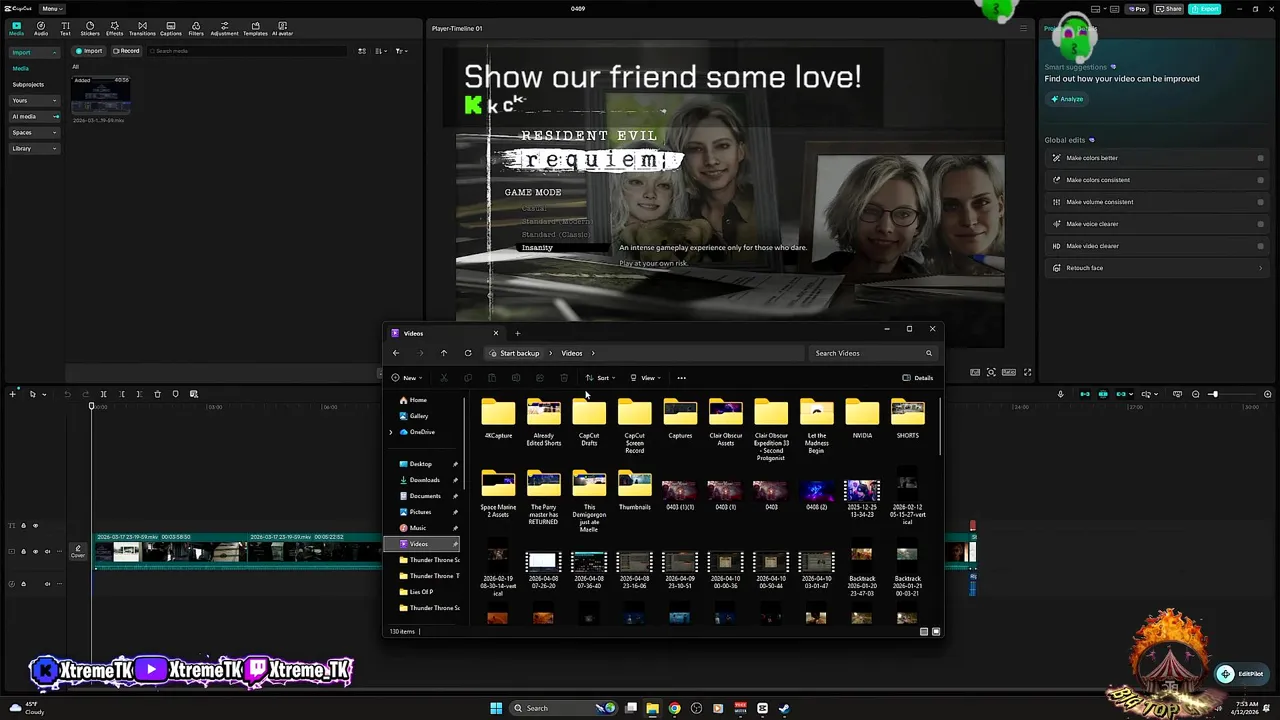This screenshot has width=1280, height=720.
Task: Click the Windows Start button
Action: 496,708
